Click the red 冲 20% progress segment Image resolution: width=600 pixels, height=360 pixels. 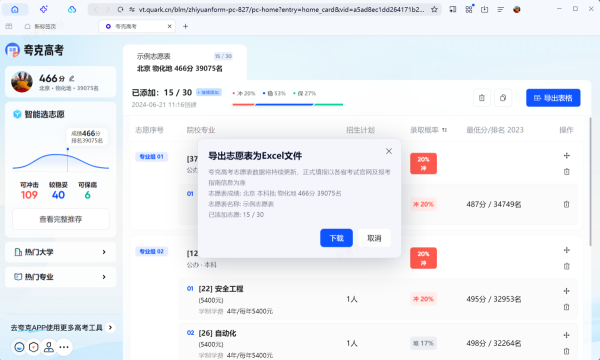243,104
